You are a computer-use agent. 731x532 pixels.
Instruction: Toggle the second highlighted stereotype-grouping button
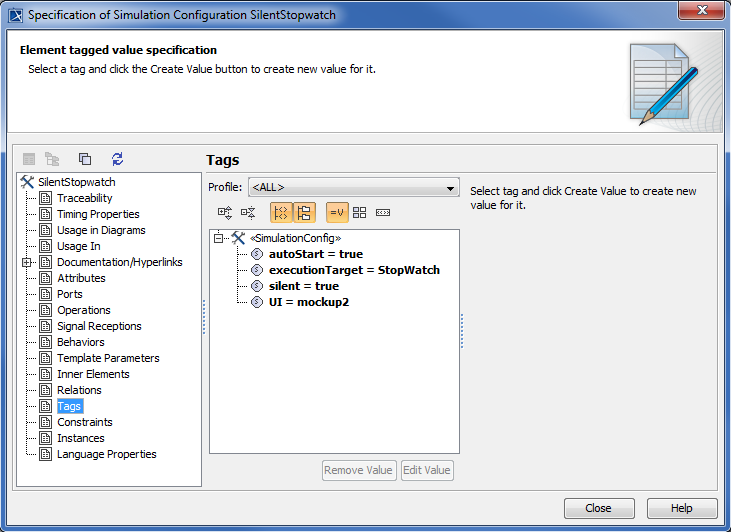304,212
